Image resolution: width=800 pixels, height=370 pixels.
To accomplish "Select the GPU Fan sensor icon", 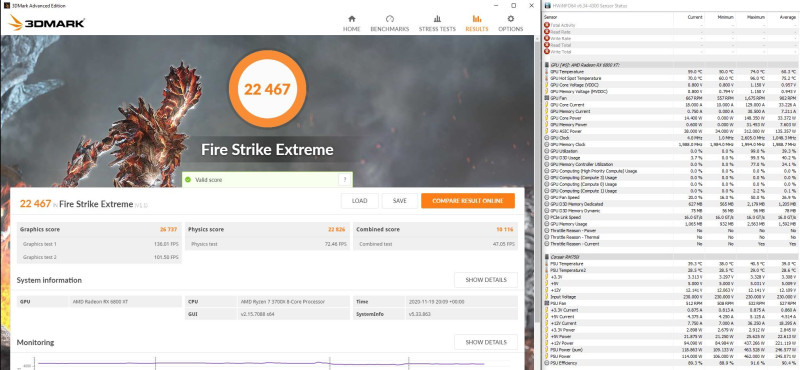I will [547, 98].
